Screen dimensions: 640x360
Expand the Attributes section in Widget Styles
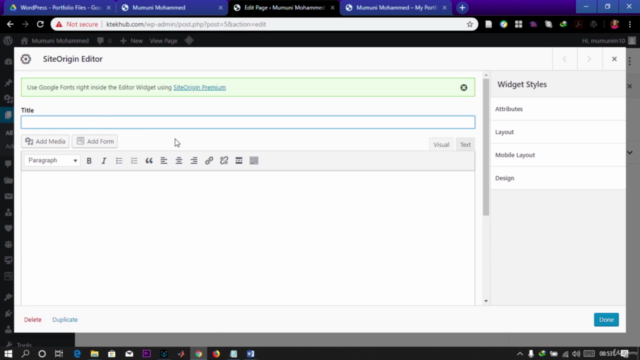(x=558, y=109)
